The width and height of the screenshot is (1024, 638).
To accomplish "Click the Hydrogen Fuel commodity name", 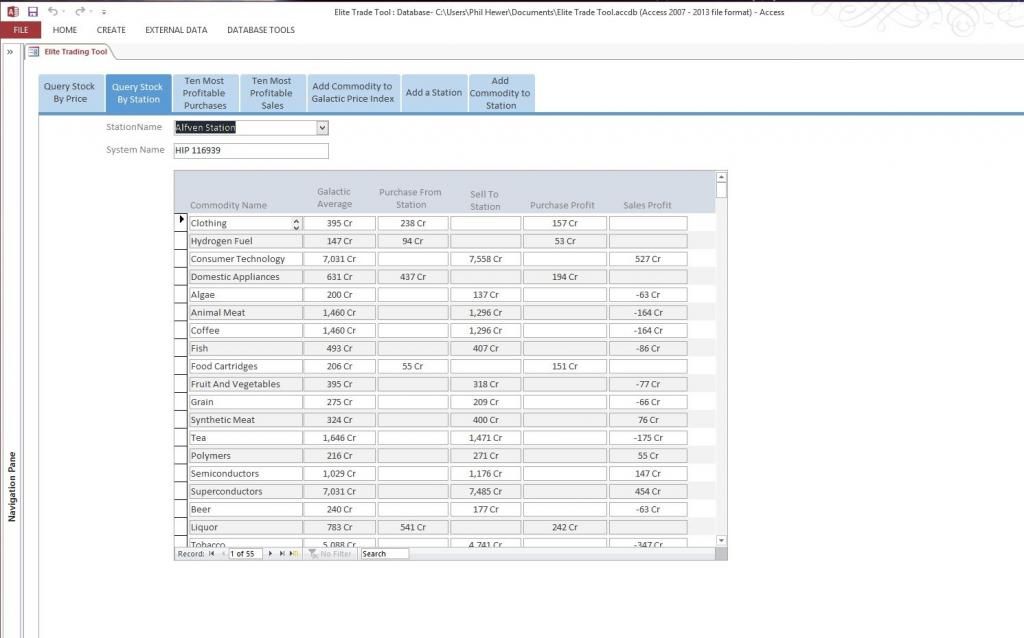I will click(x=246, y=241).
